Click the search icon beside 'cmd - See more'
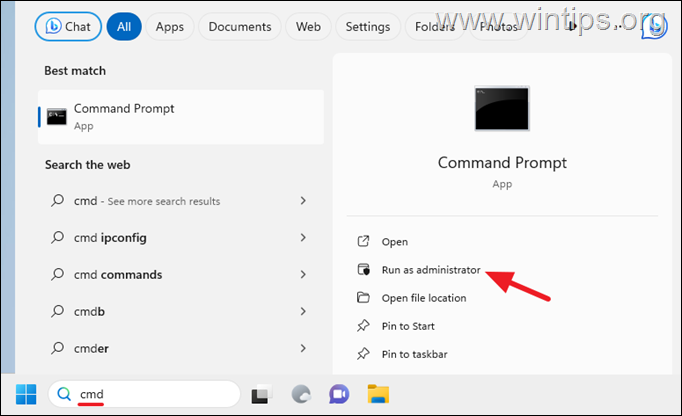This screenshot has height=416, width=682. click(57, 201)
